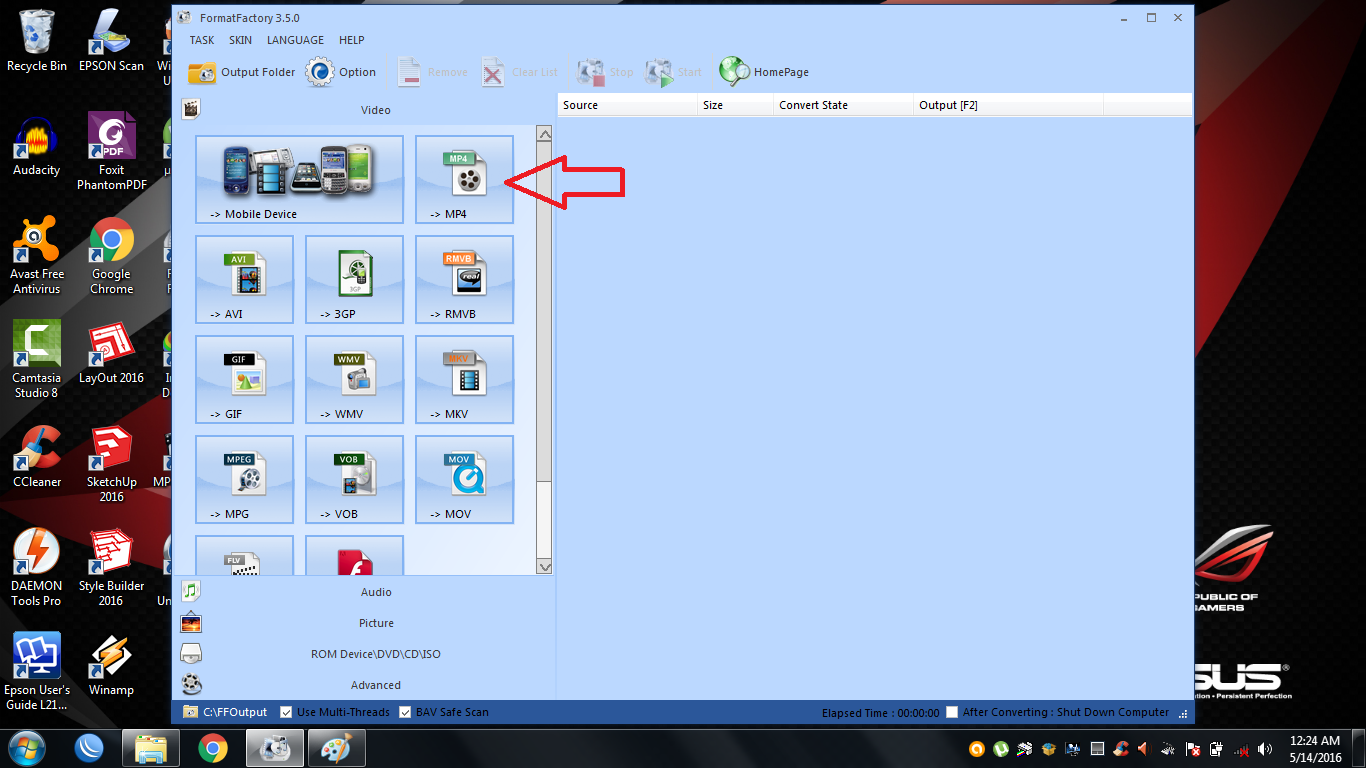Enable After Converting Shut Down Computer
The height and width of the screenshot is (768, 1366).
point(952,712)
